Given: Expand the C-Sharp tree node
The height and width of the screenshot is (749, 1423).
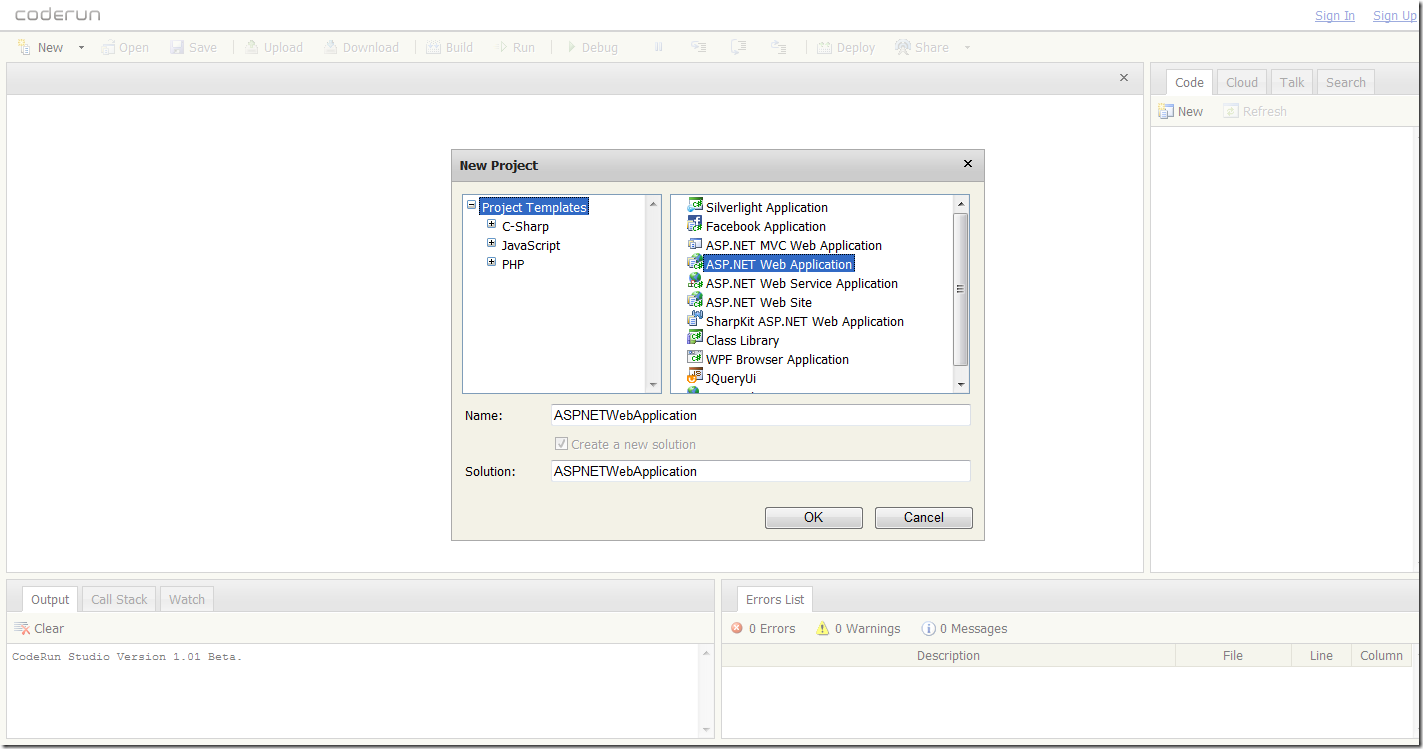Looking at the screenshot, I should click(492, 225).
